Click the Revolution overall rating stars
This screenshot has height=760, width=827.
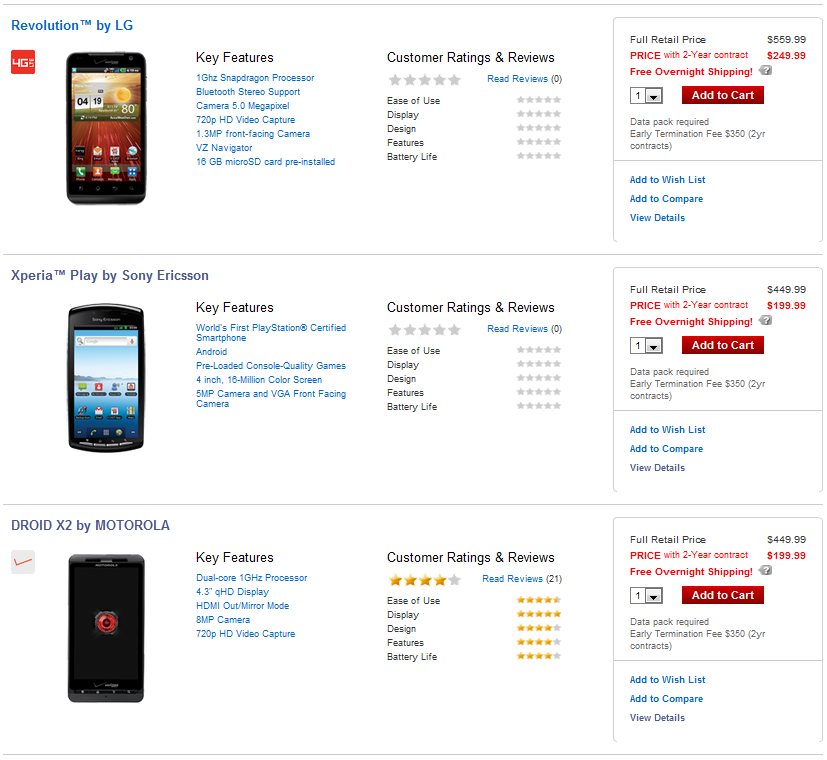424,79
